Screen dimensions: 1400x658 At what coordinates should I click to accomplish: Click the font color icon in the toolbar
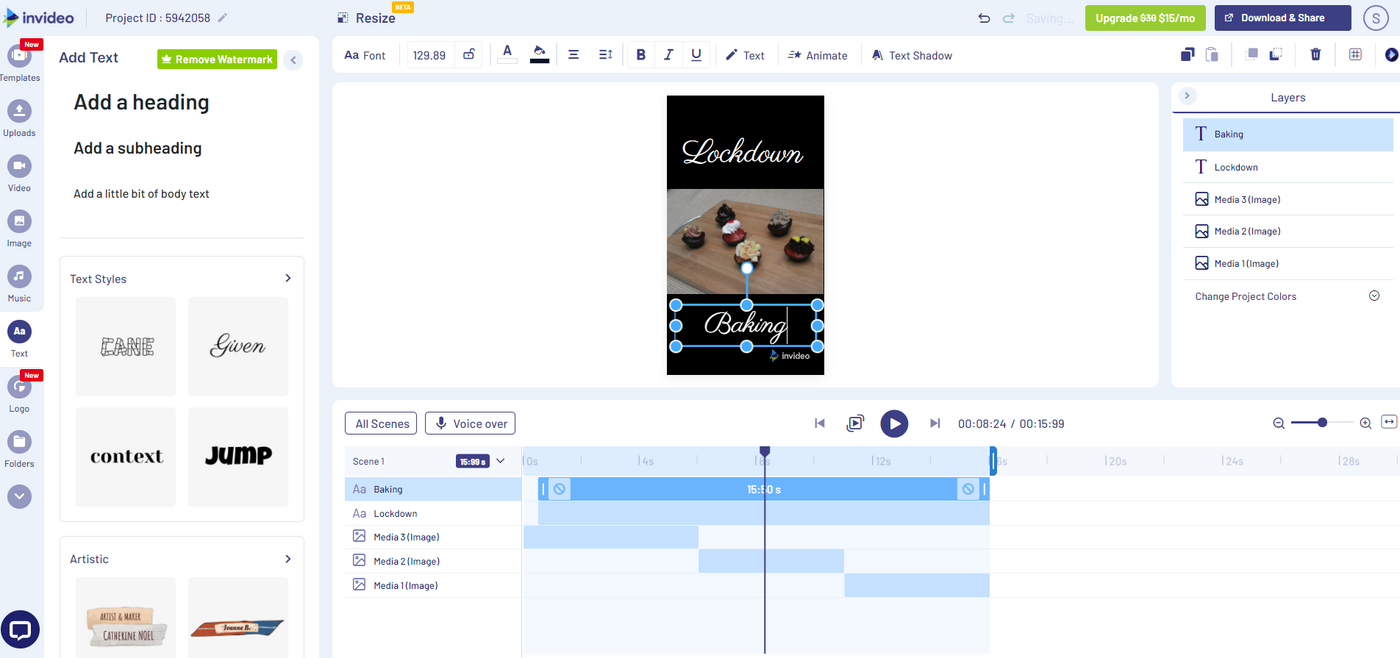[506, 54]
